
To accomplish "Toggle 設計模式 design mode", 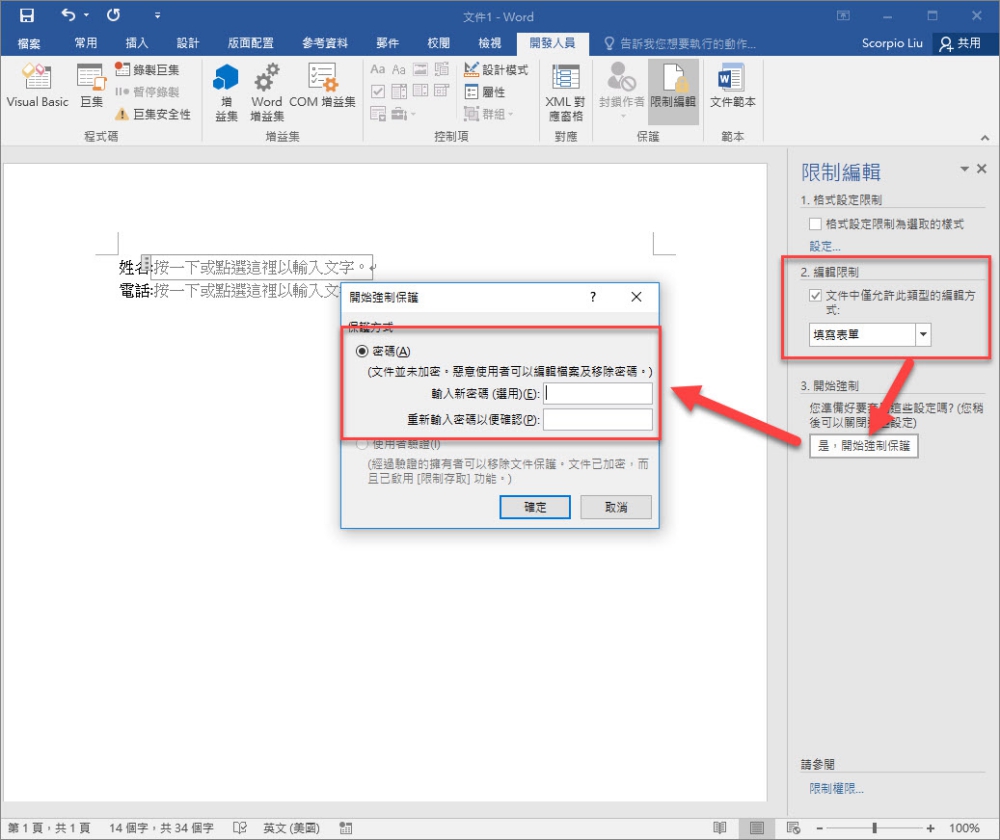I will [x=496, y=70].
